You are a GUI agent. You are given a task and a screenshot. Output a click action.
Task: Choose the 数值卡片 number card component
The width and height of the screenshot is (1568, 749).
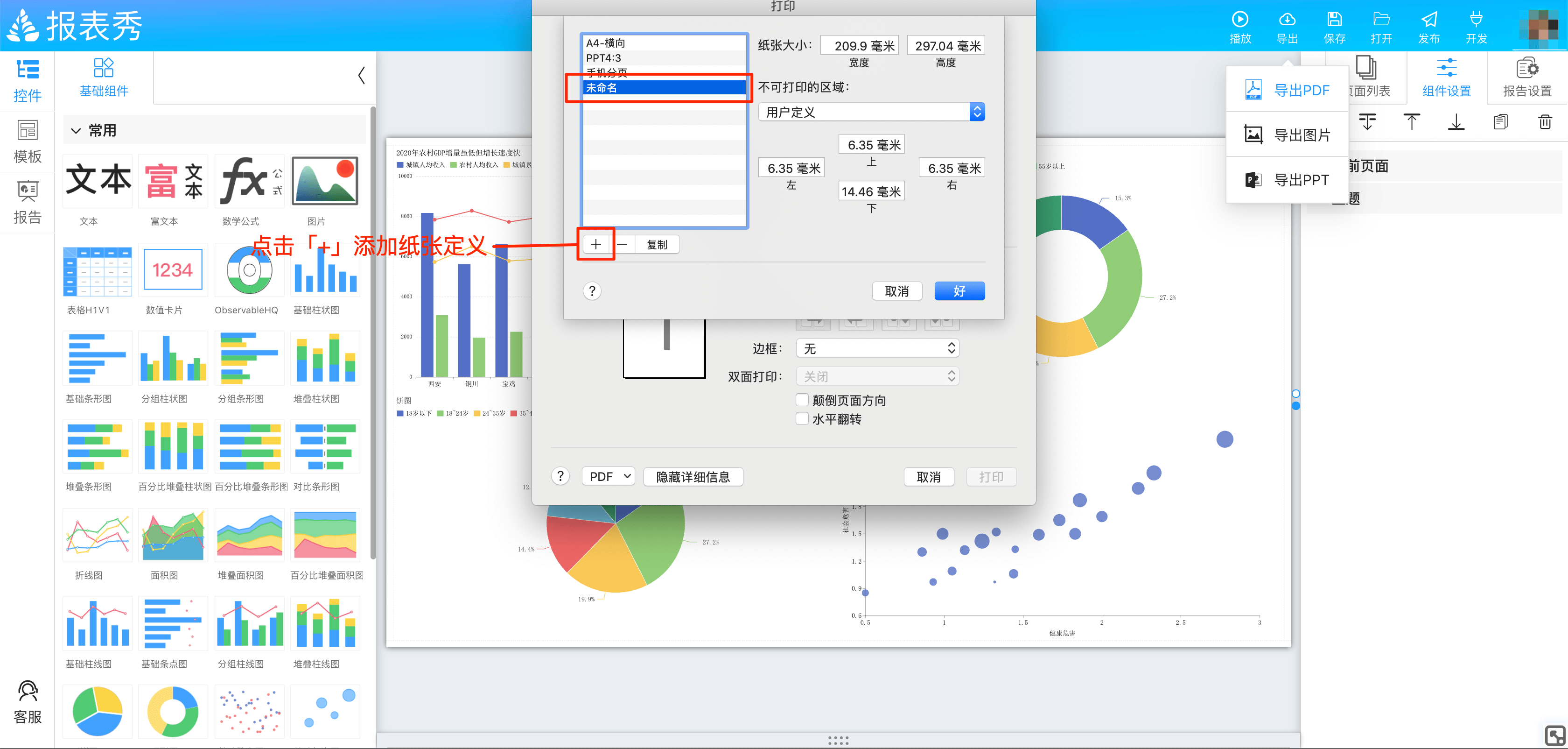(x=173, y=270)
